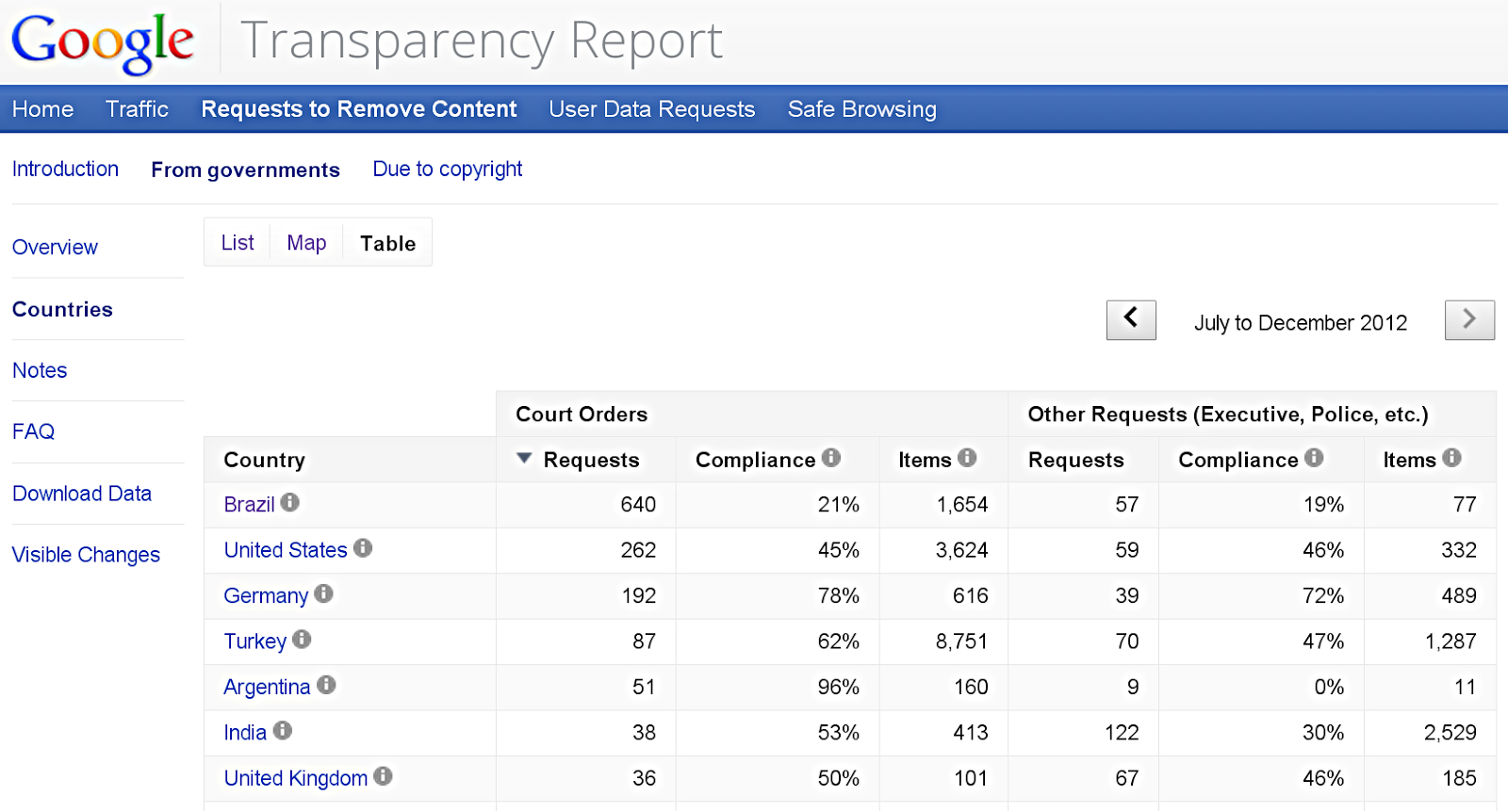Switch to Map view

(306, 243)
